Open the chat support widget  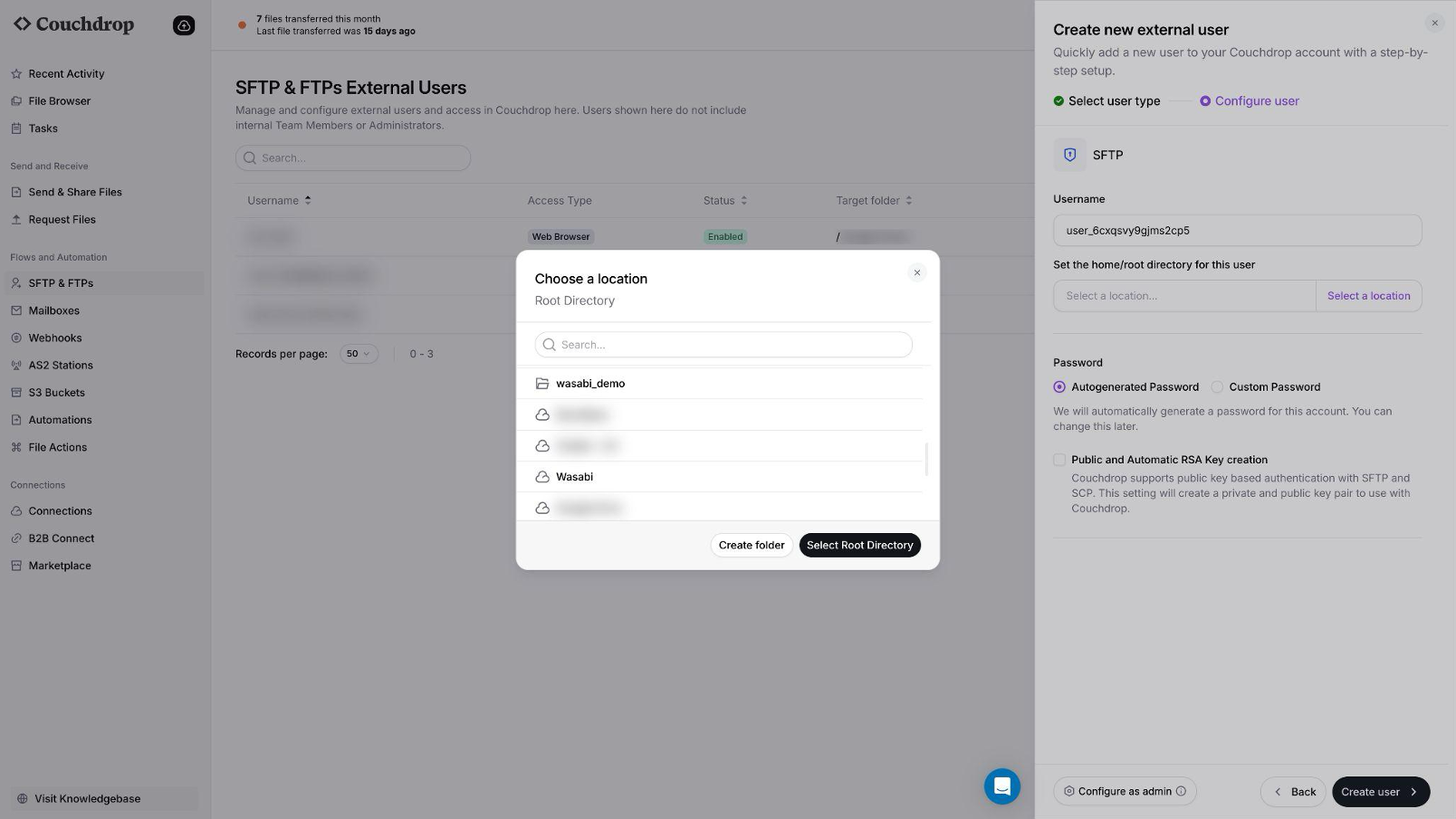[x=1002, y=786]
